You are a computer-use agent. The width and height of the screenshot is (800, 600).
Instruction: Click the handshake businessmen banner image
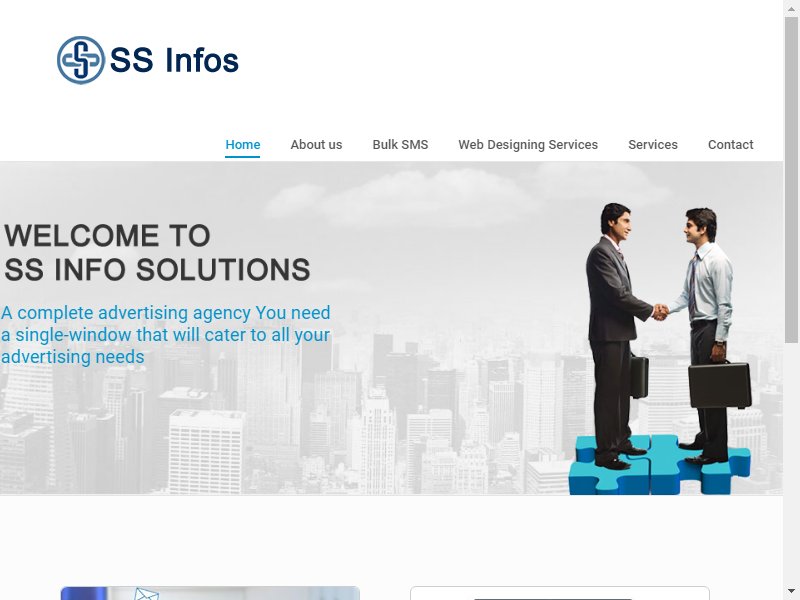(660, 348)
